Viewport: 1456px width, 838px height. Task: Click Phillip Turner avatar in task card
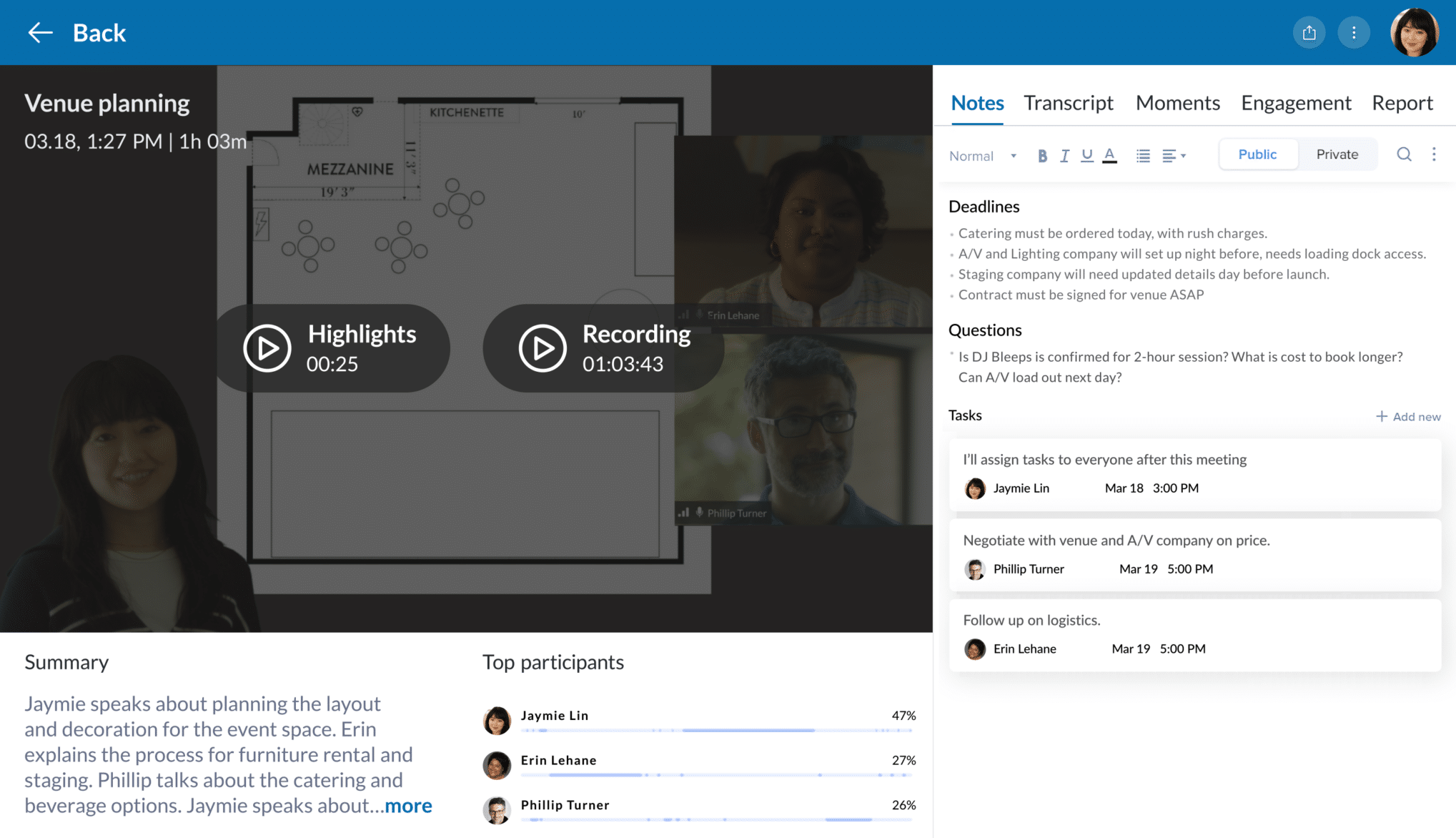tap(974, 569)
